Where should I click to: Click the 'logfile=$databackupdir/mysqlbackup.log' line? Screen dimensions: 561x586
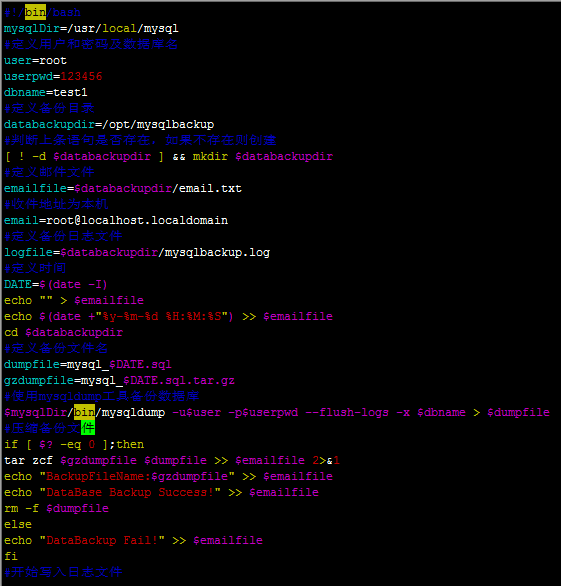tap(137, 253)
